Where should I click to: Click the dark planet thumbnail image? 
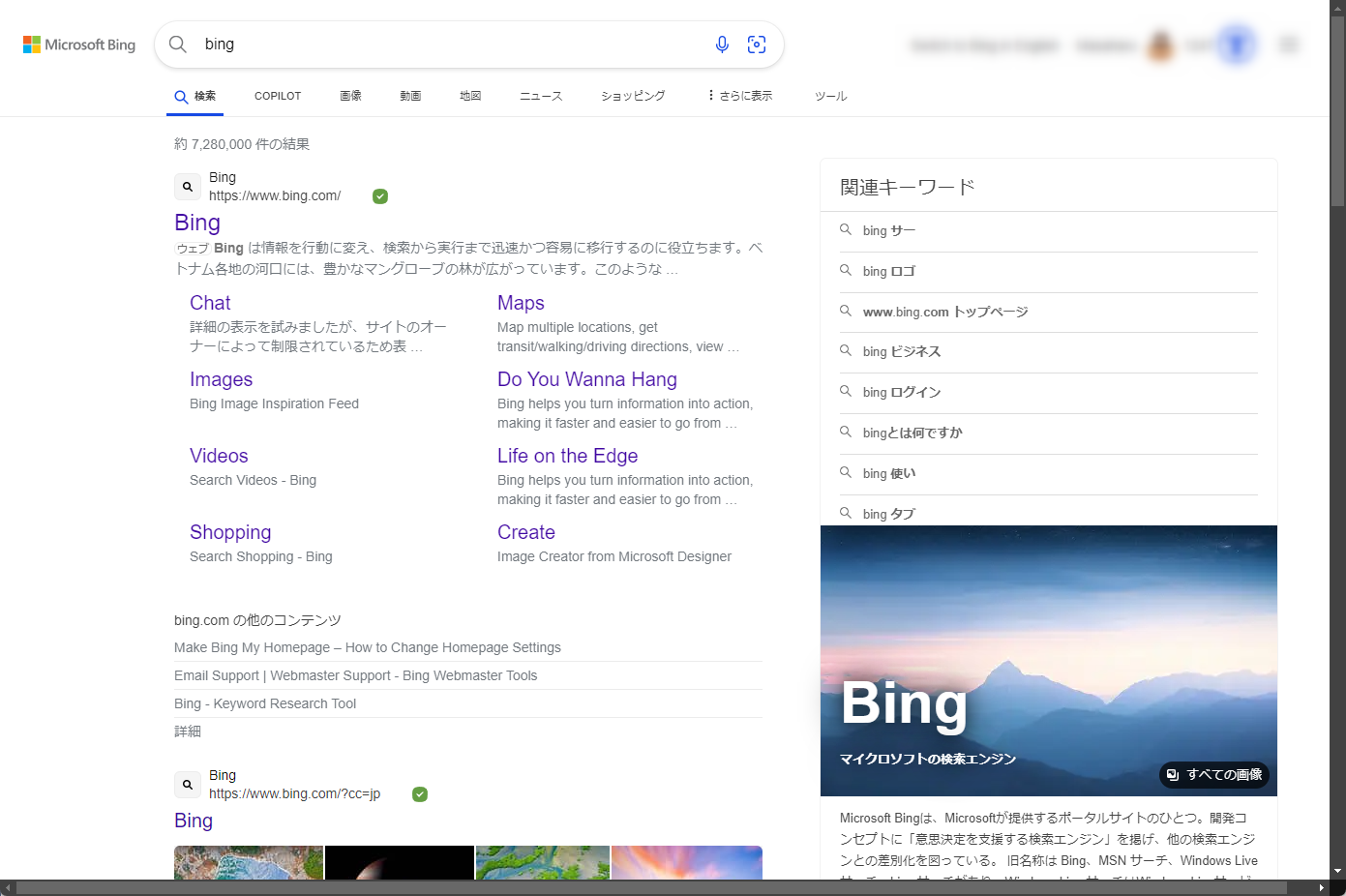[x=400, y=862]
